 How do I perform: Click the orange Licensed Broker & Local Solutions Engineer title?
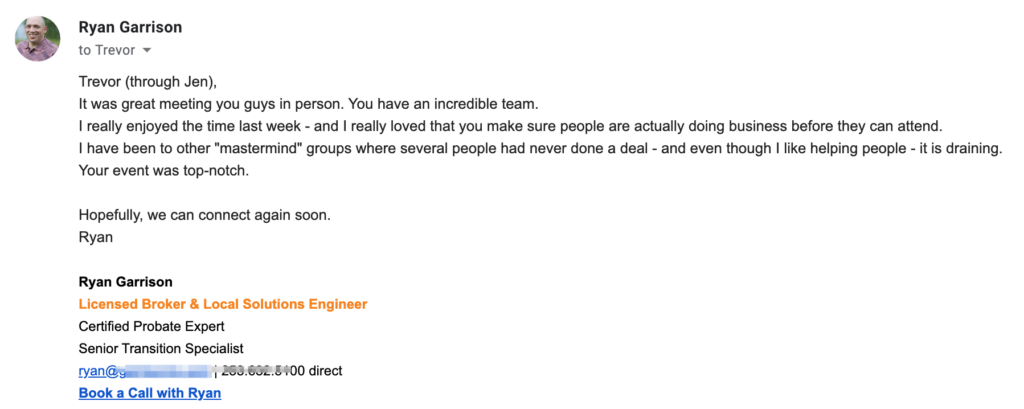pos(223,304)
